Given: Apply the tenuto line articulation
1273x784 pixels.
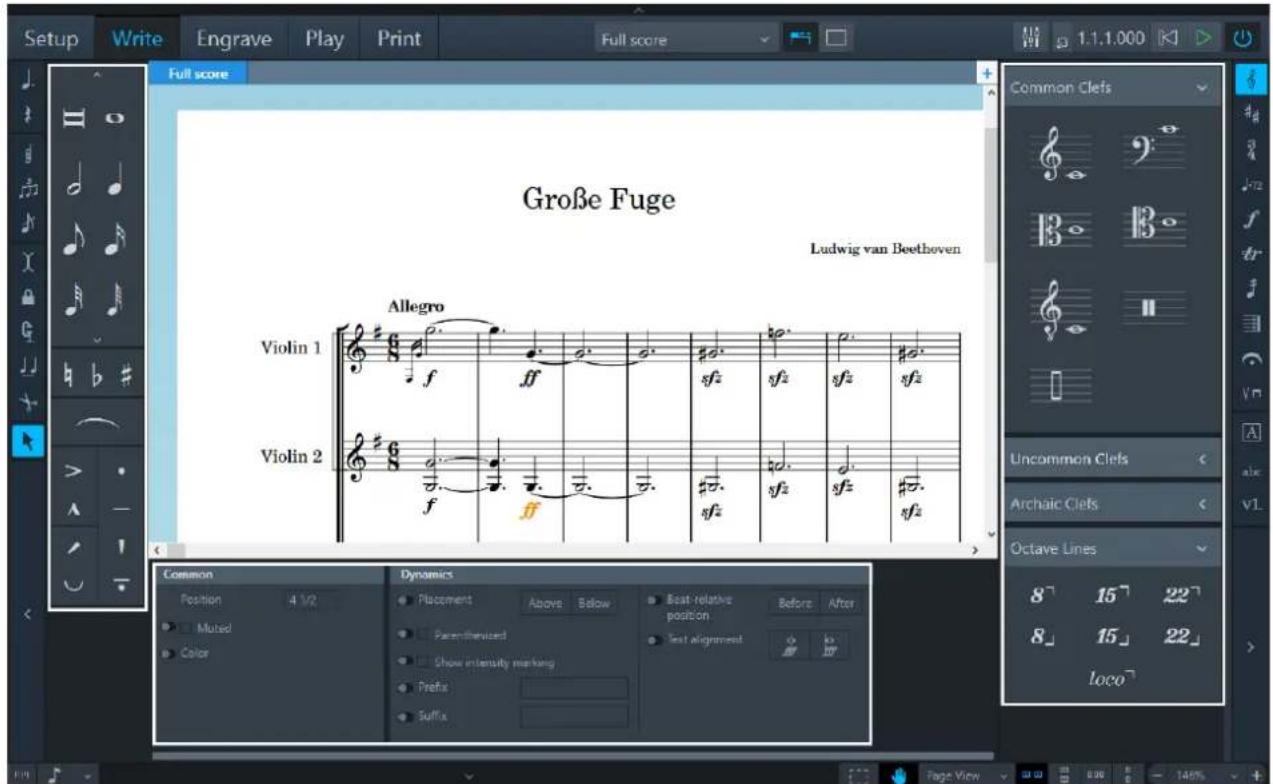Looking at the screenshot, I should click(x=119, y=509).
